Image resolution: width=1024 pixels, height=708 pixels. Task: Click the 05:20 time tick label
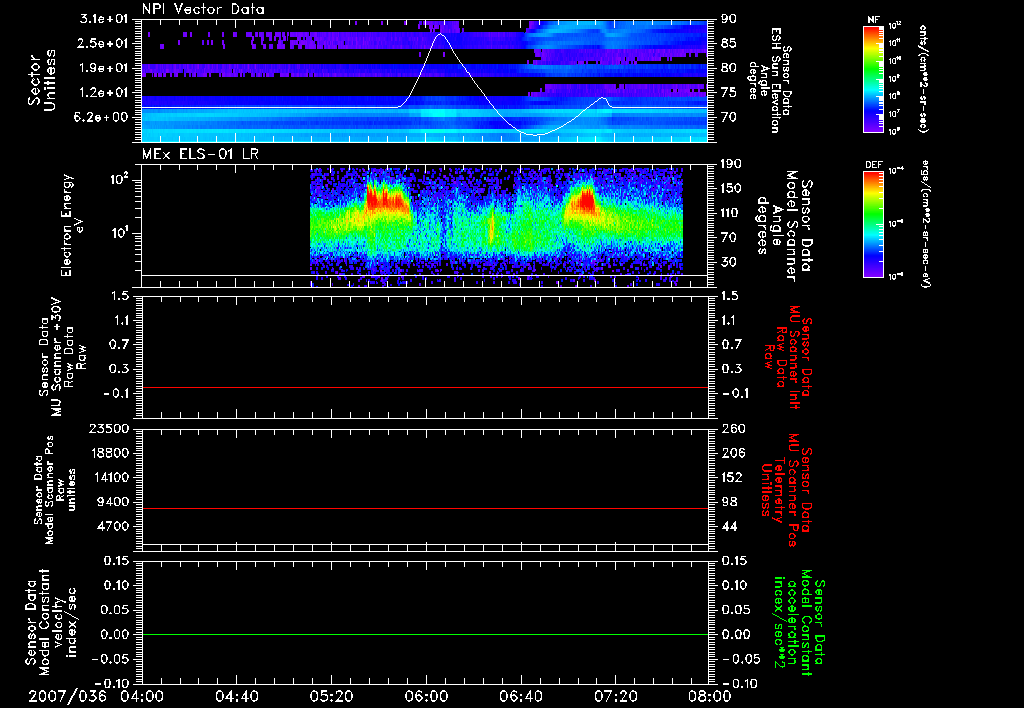click(331, 696)
